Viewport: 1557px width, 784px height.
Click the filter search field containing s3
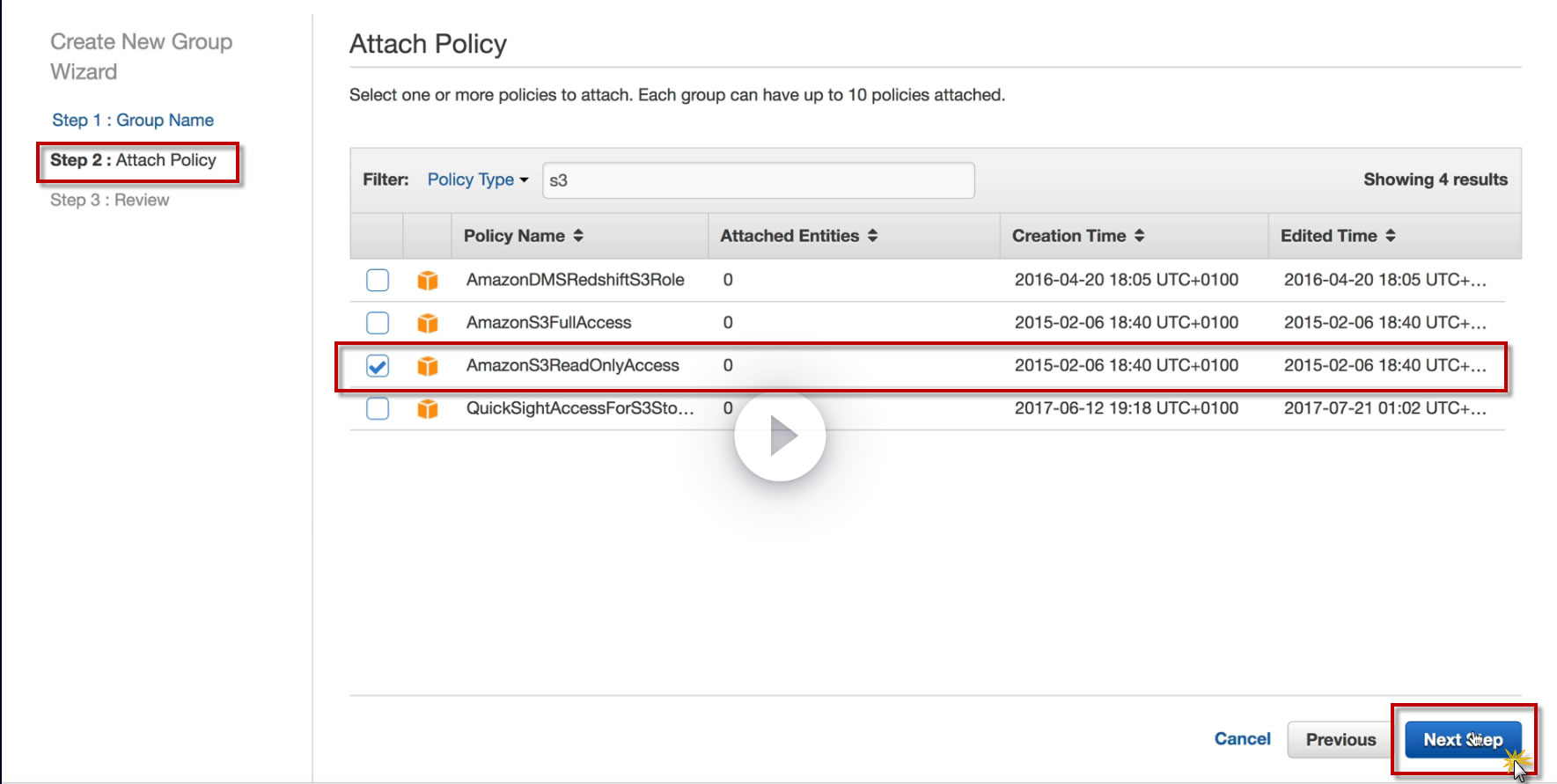click(x=758, y=180)
